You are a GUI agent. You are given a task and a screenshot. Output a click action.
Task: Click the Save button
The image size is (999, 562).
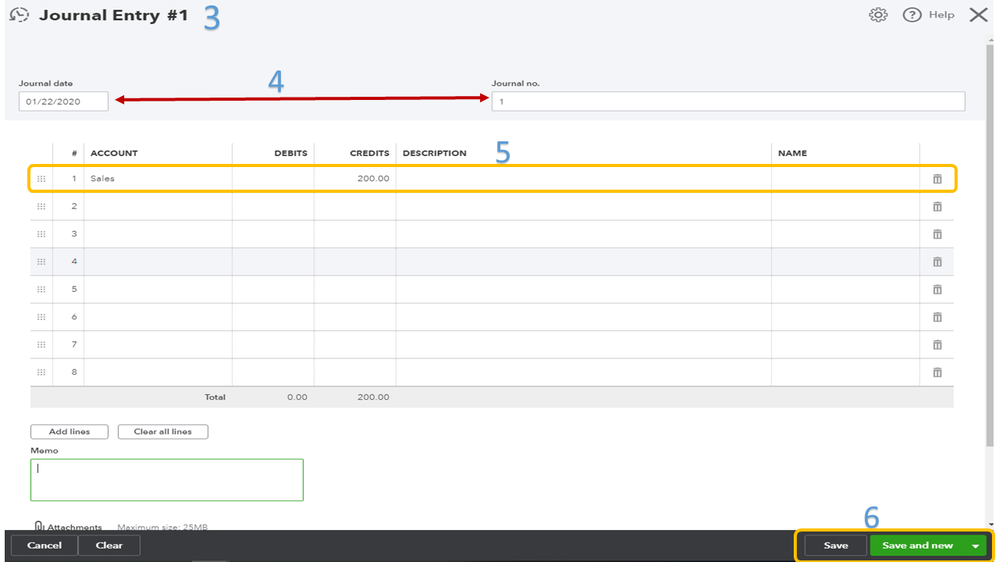point(835,545)
